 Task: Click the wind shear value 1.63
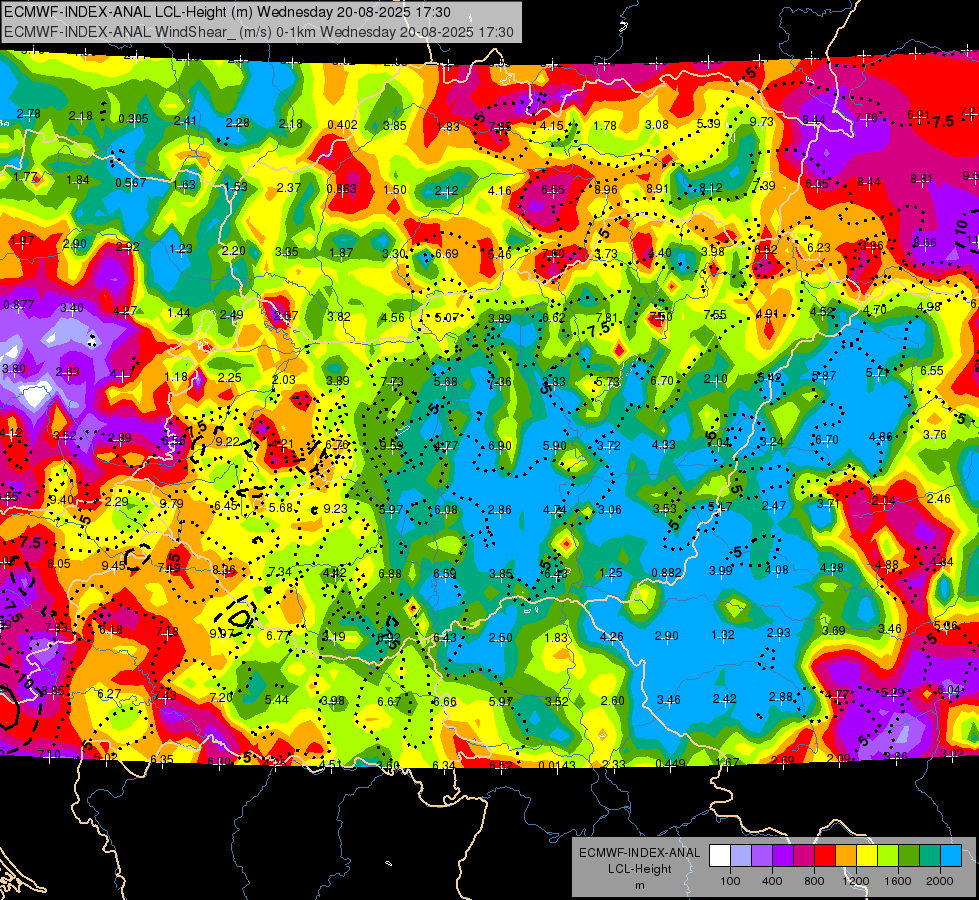(184, 185)
